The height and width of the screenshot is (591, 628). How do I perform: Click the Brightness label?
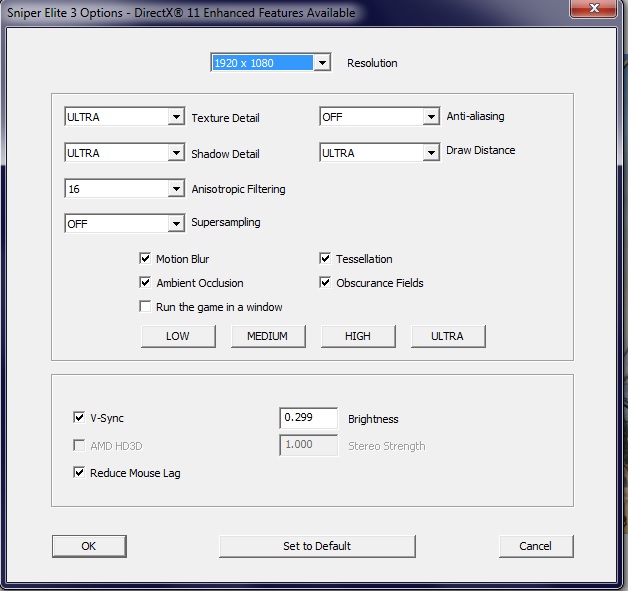(373, 419)
